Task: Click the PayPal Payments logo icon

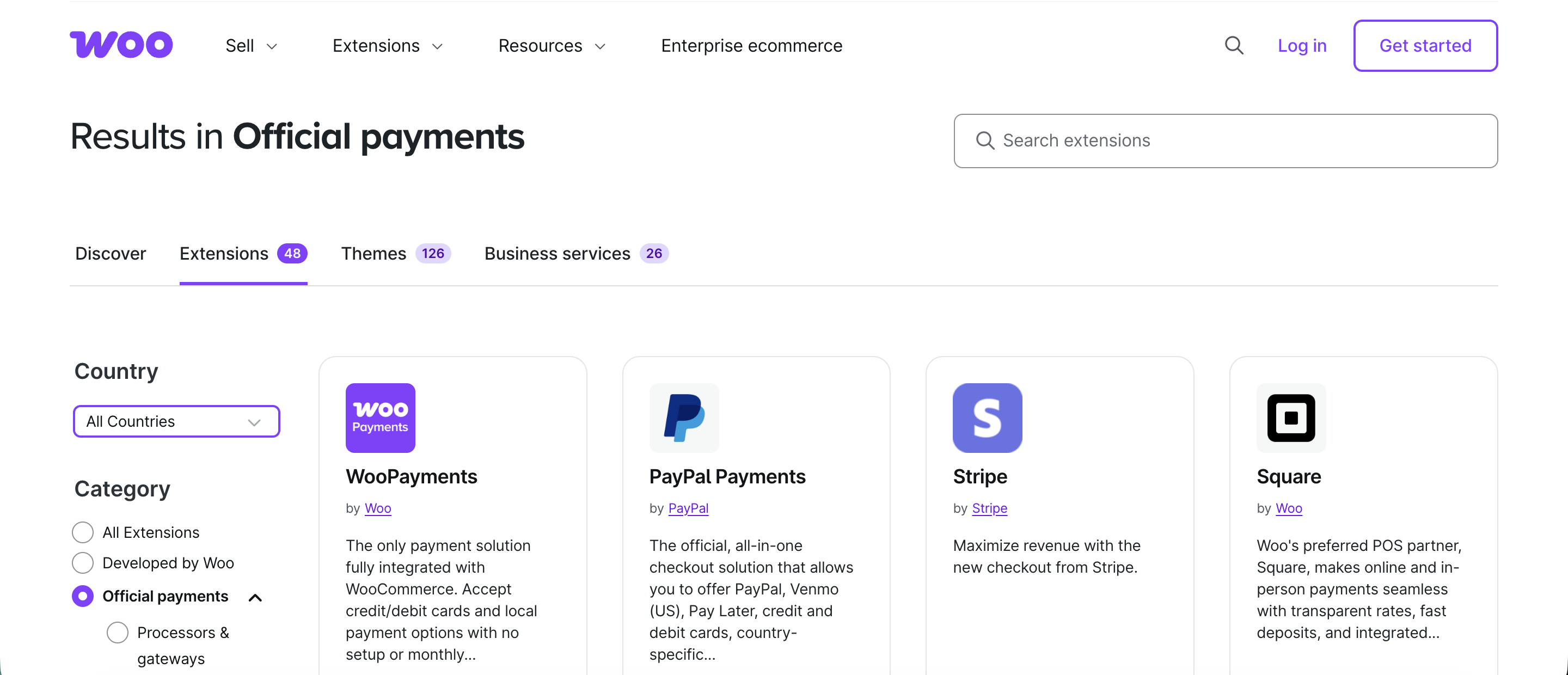Action: point(684,418)
